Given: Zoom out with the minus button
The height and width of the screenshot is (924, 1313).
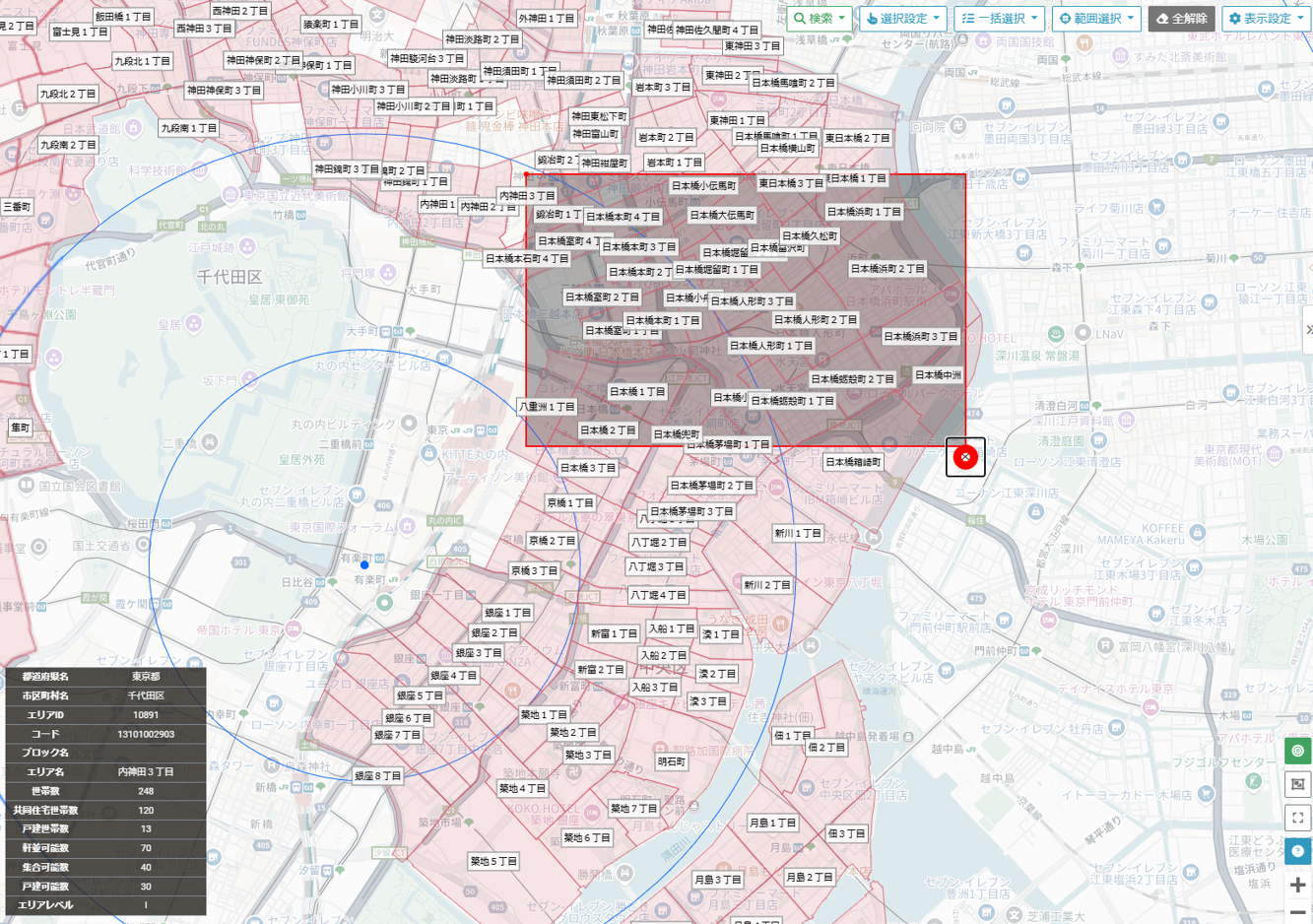Looking at the screenshot, I should click(1297, 913).
